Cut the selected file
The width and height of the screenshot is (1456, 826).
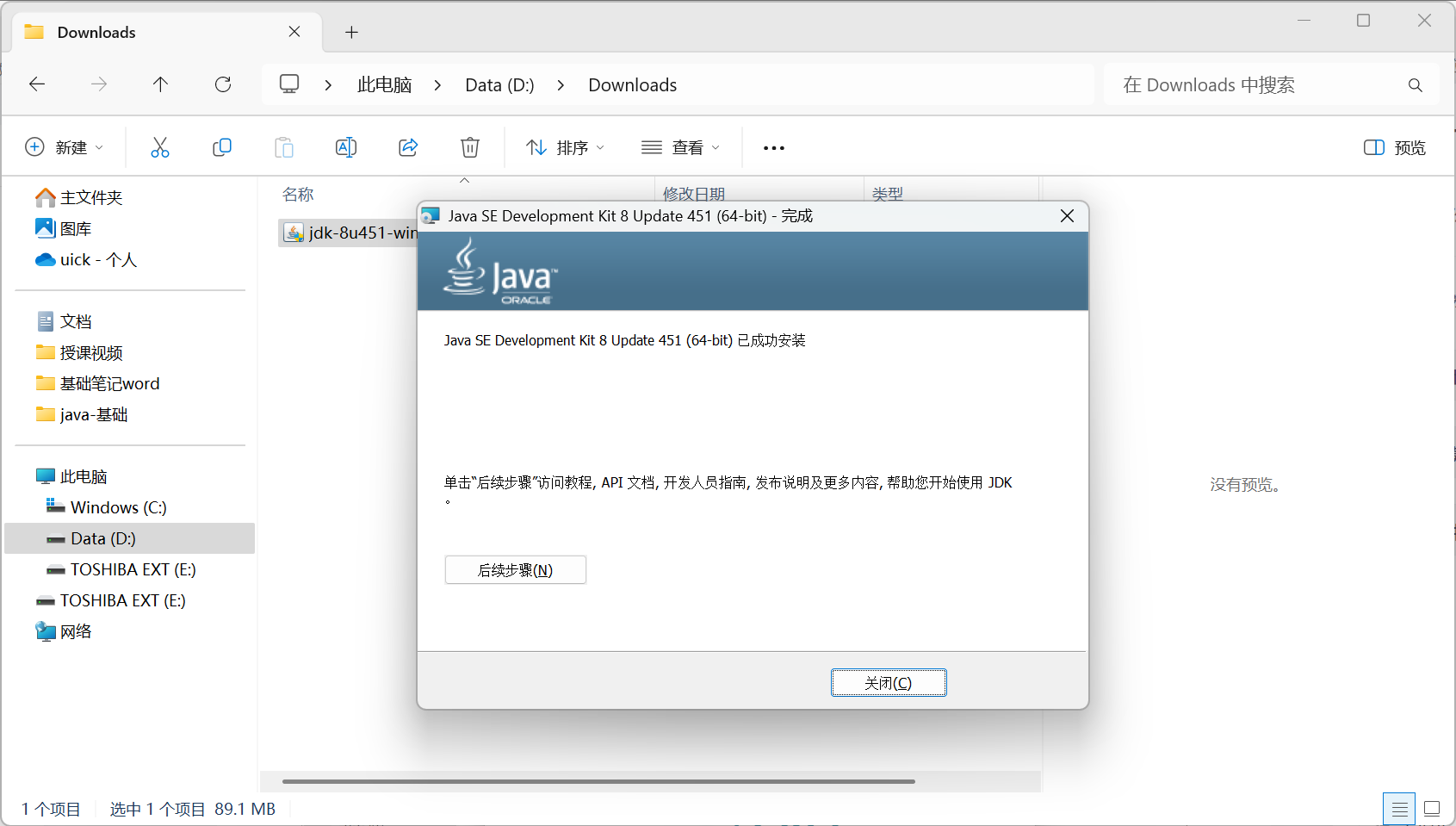pos(160,146)
